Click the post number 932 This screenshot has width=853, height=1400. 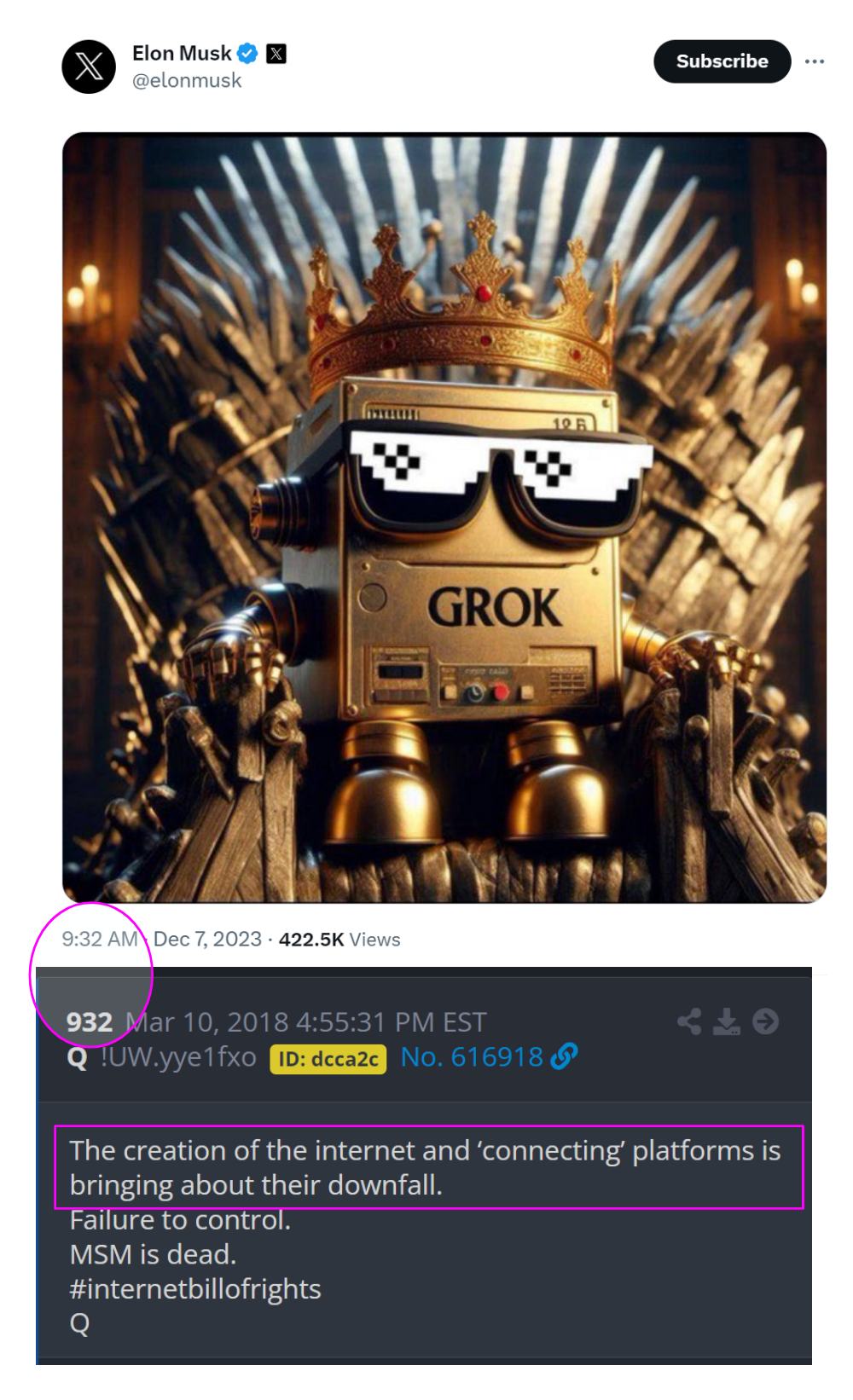tap(90, 1022)
